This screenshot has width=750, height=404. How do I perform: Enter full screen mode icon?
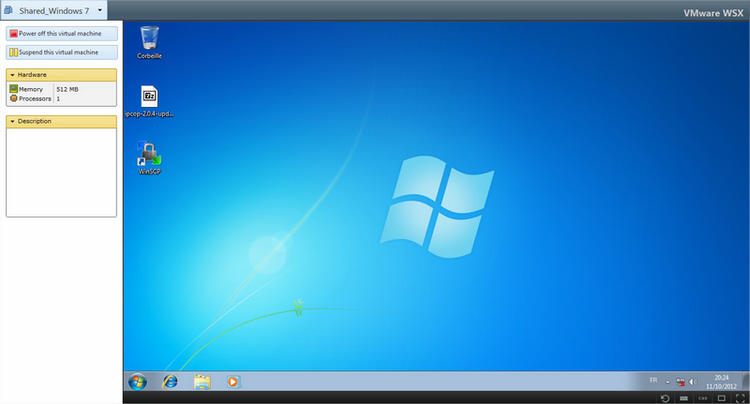[x=740, y=398]
